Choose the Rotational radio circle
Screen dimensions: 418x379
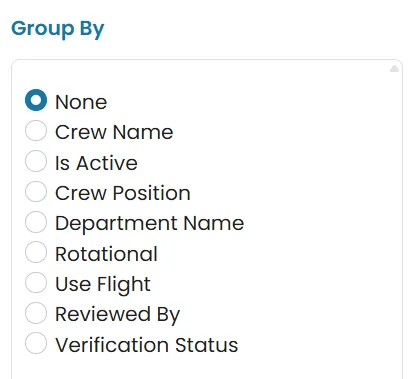click(36, 252)
